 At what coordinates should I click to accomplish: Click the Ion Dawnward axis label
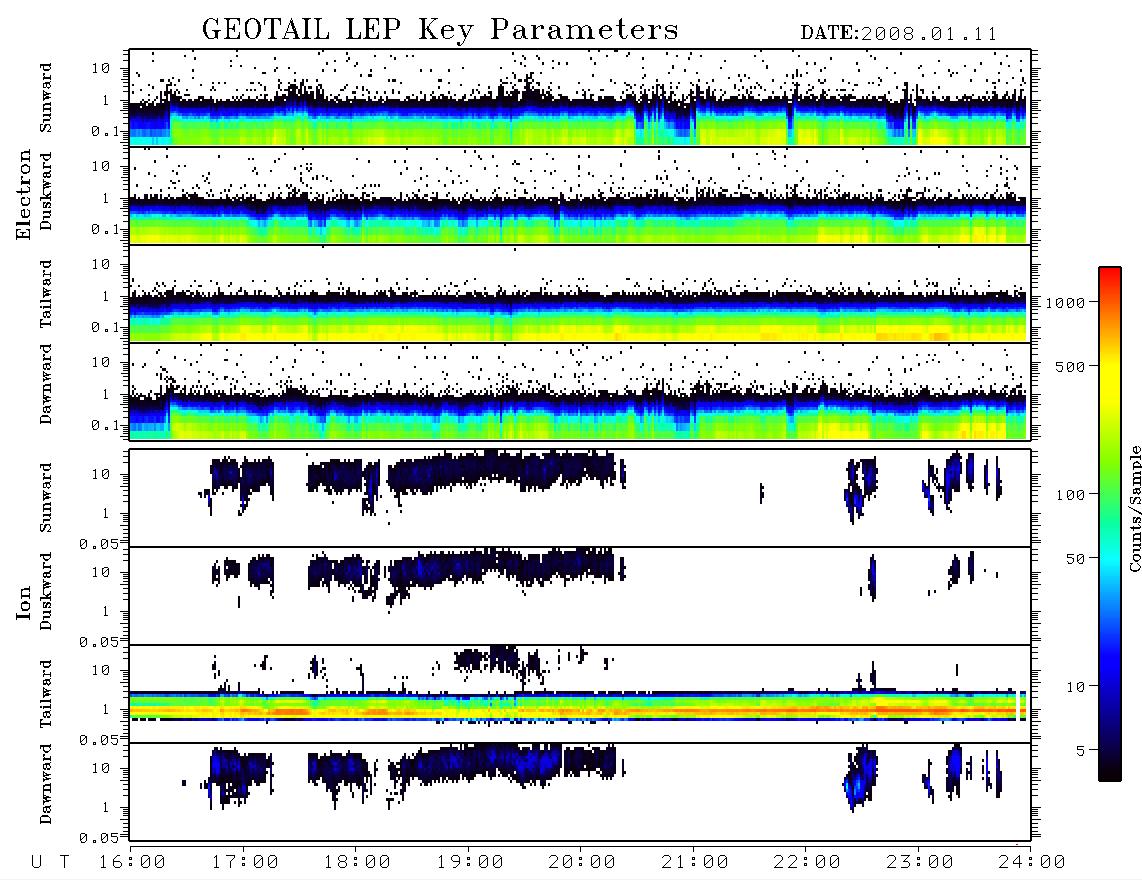click(x=46, y=784)
